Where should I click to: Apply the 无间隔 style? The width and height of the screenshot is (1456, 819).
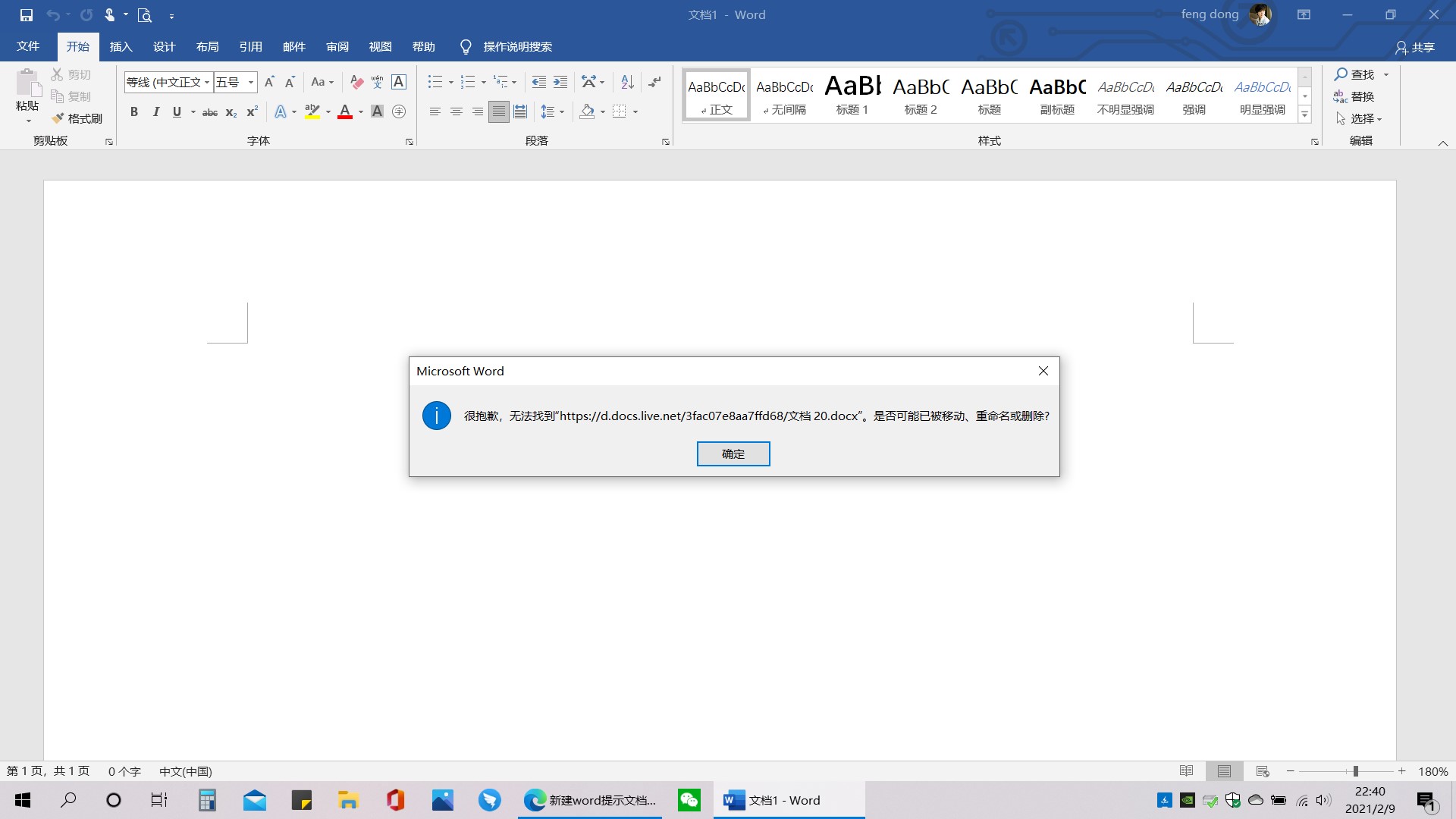click(784, 95)
